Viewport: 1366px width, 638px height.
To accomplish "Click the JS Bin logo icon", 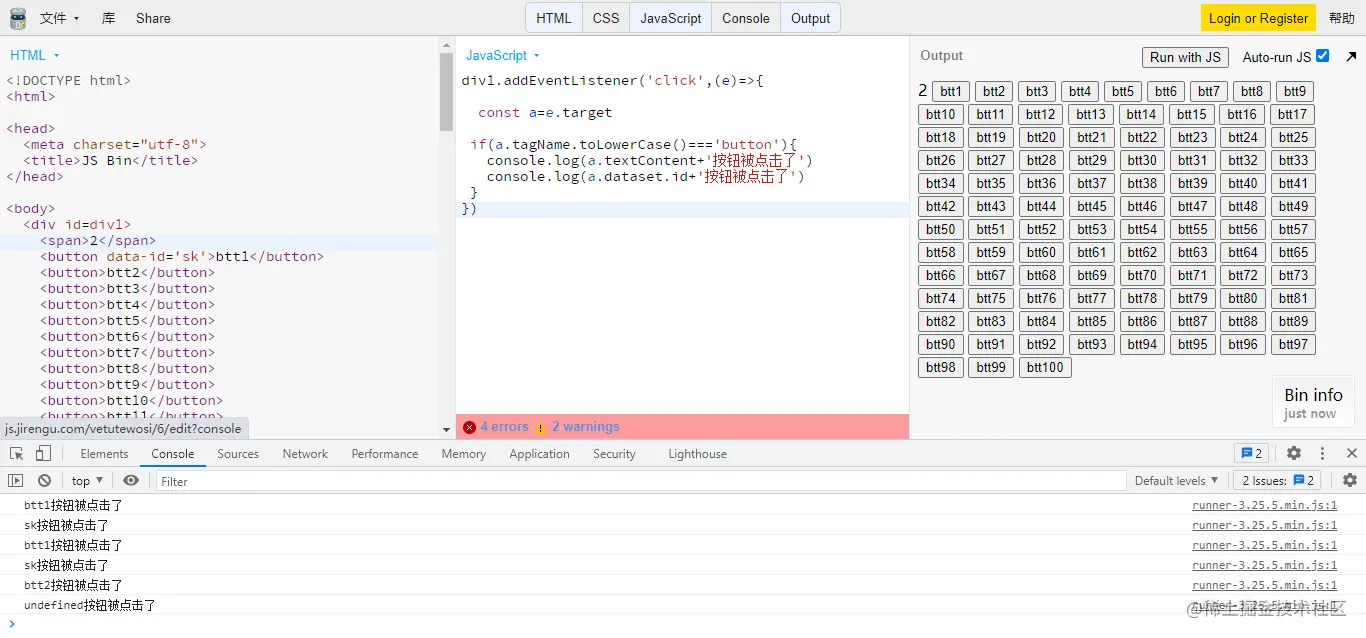I will pyautogui.click(x=18, y=18).
